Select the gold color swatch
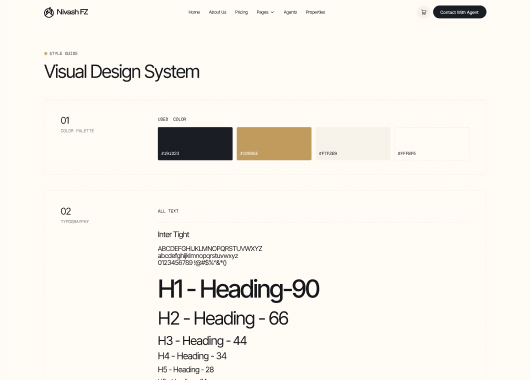Image resolution: width=531 pixels, height=380 pixels. pos(274,144)
